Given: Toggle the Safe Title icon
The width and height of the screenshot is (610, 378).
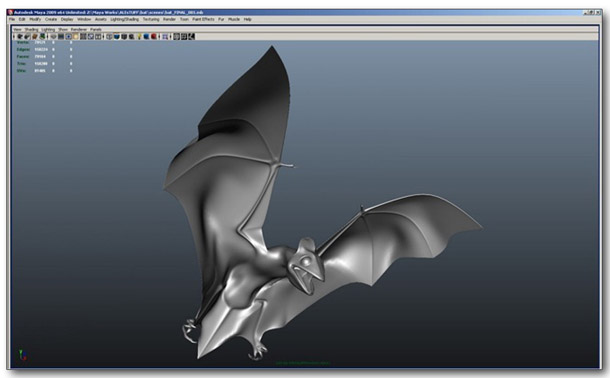Looking at the screenshot, I should [98, 37].
